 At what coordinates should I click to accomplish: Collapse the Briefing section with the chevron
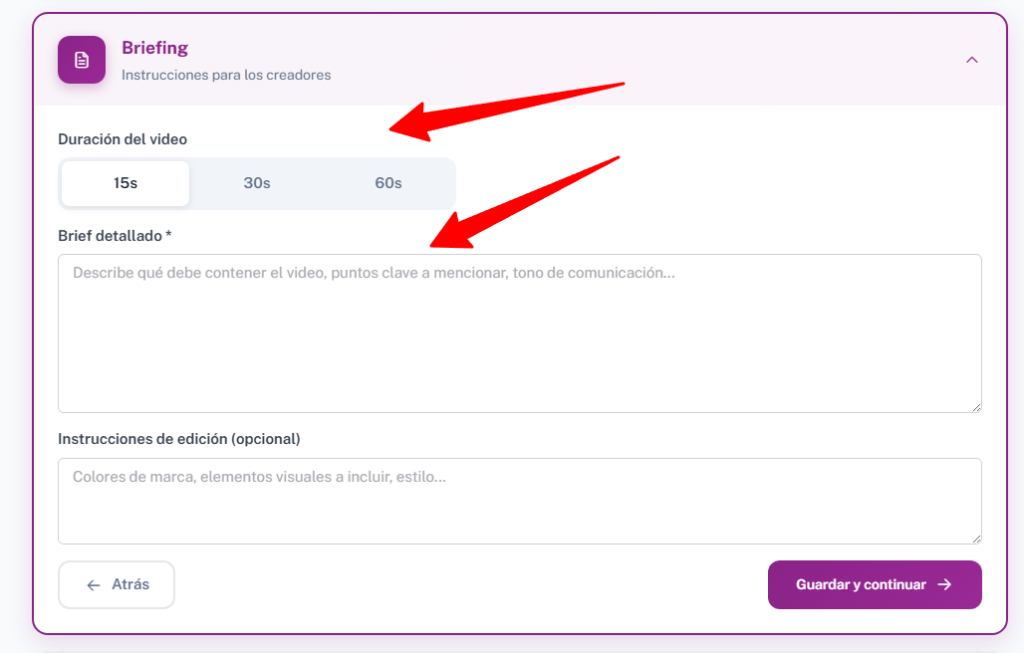pyautogui.click(x=971, y=60)
